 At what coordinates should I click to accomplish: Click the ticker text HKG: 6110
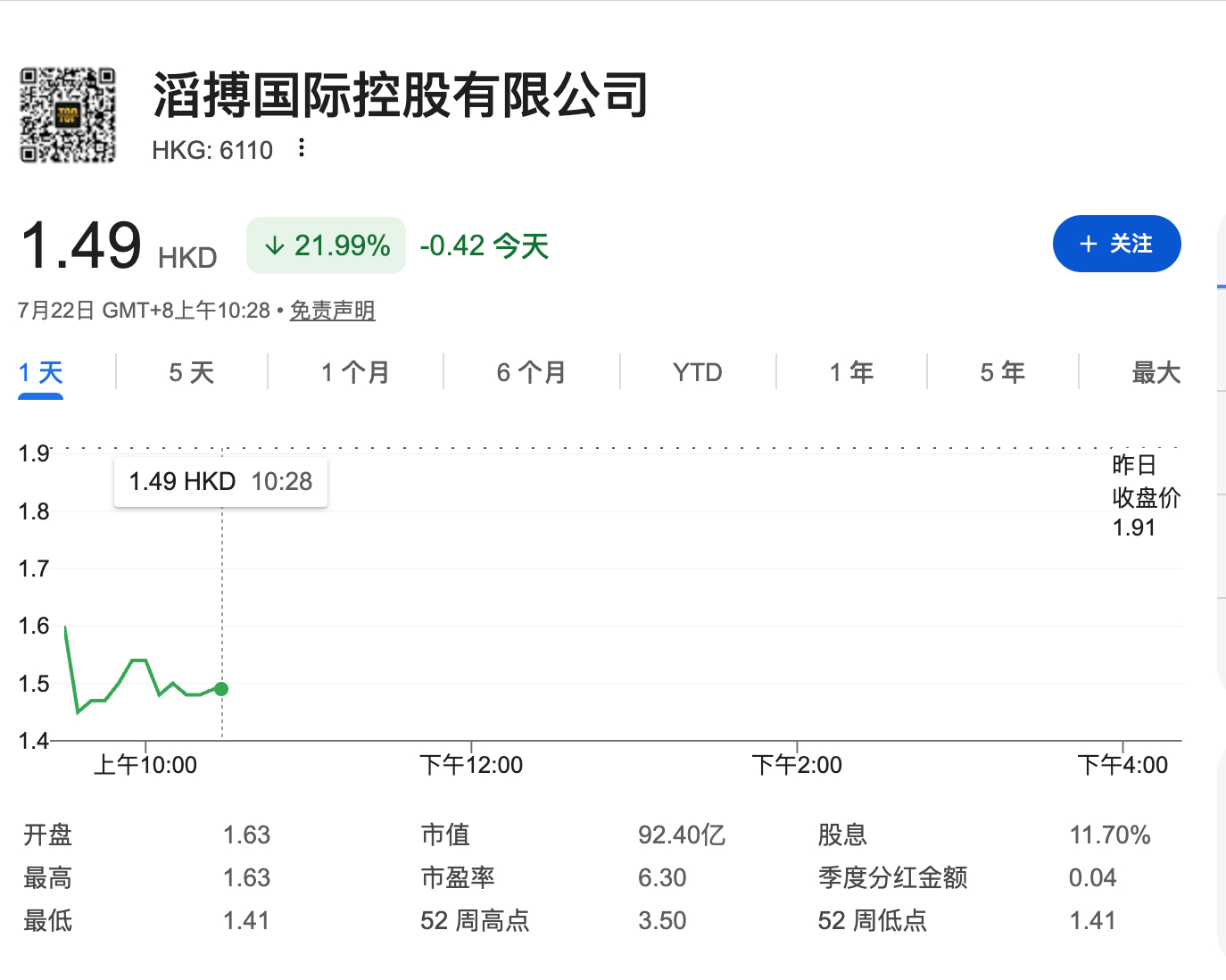pyautogui.click(x=212, y=150)
